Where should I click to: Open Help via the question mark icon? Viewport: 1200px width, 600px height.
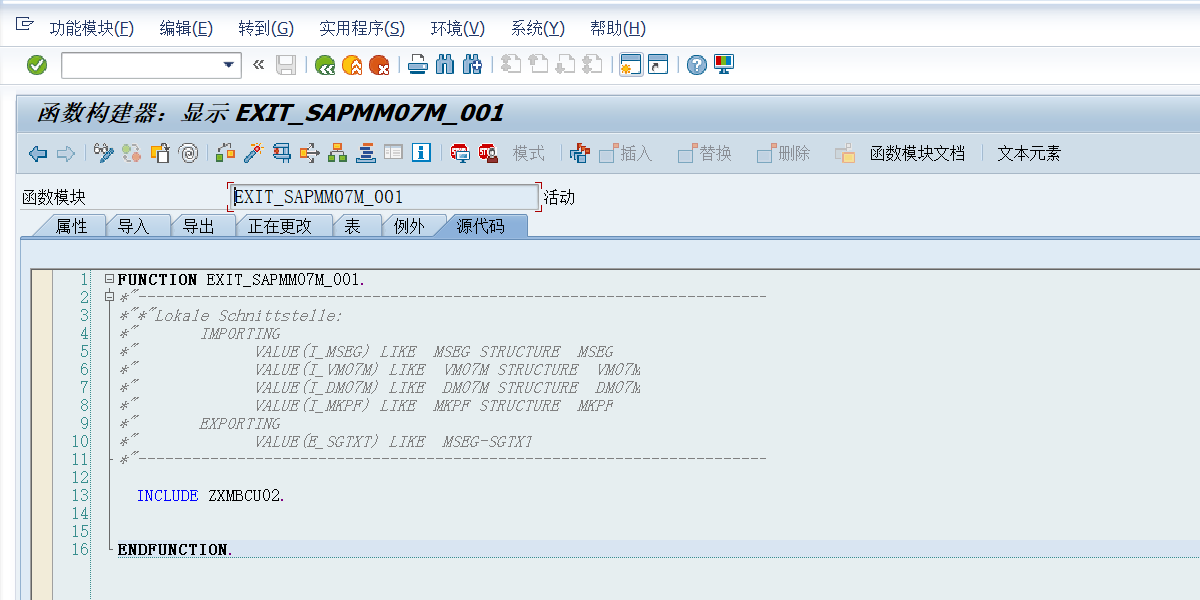click(x=697, y=65)
